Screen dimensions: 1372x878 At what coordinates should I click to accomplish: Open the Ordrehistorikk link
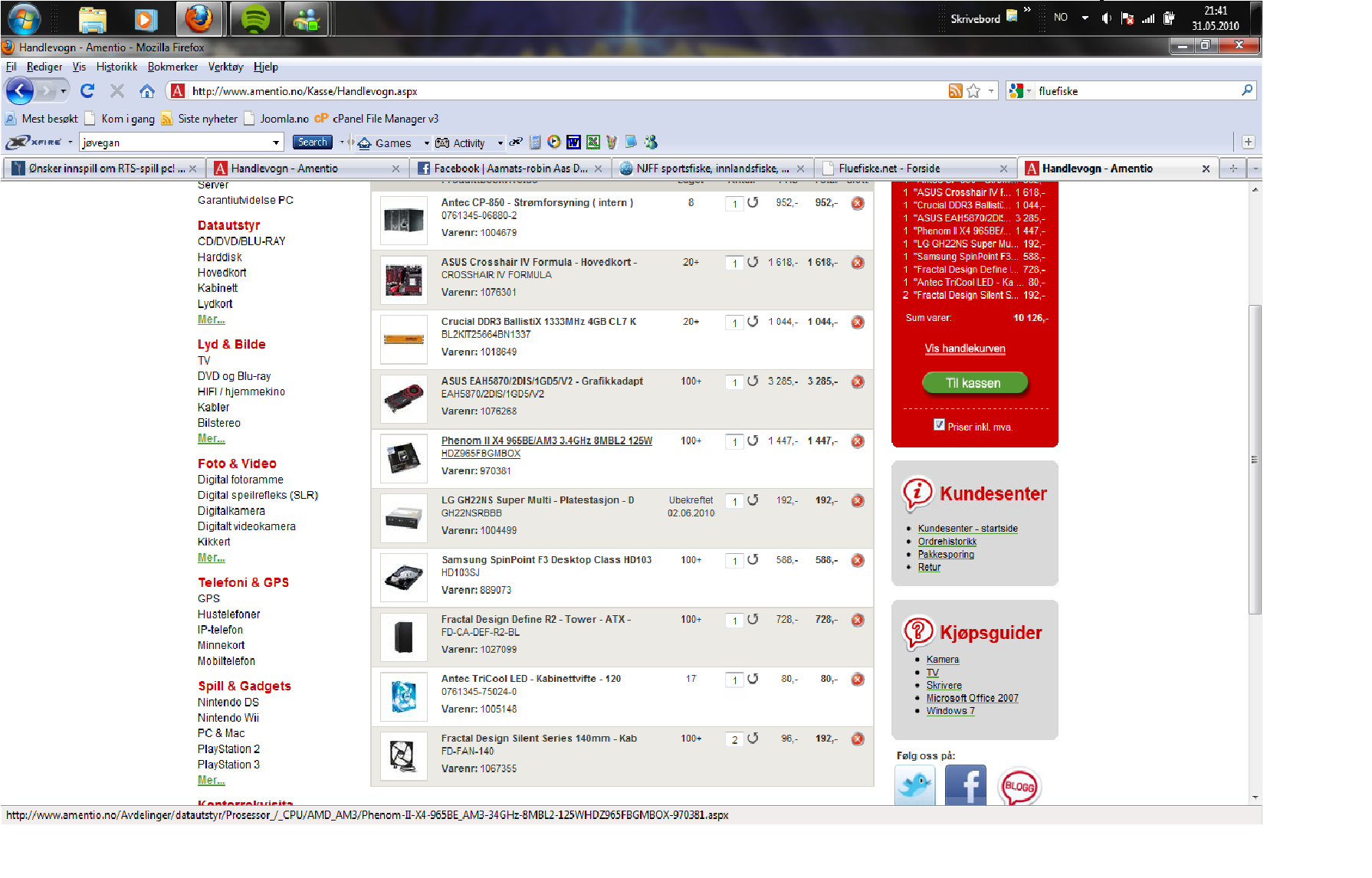tap(947, 542)
